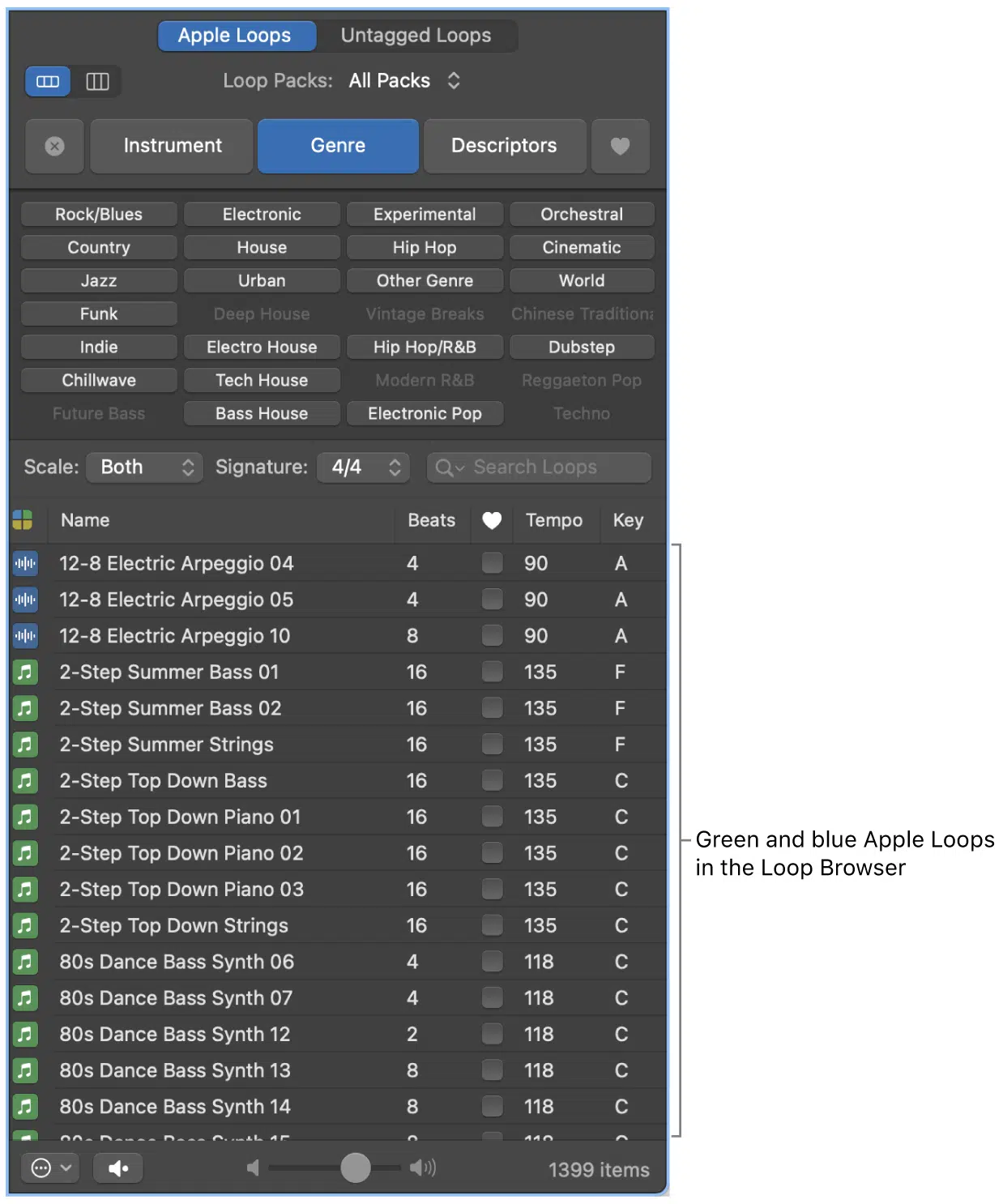The width and height of the screenshot is (1003, 1204).
Task: Click the green note icon for 2-Step Top Down Piano 01
Action: 25,817
